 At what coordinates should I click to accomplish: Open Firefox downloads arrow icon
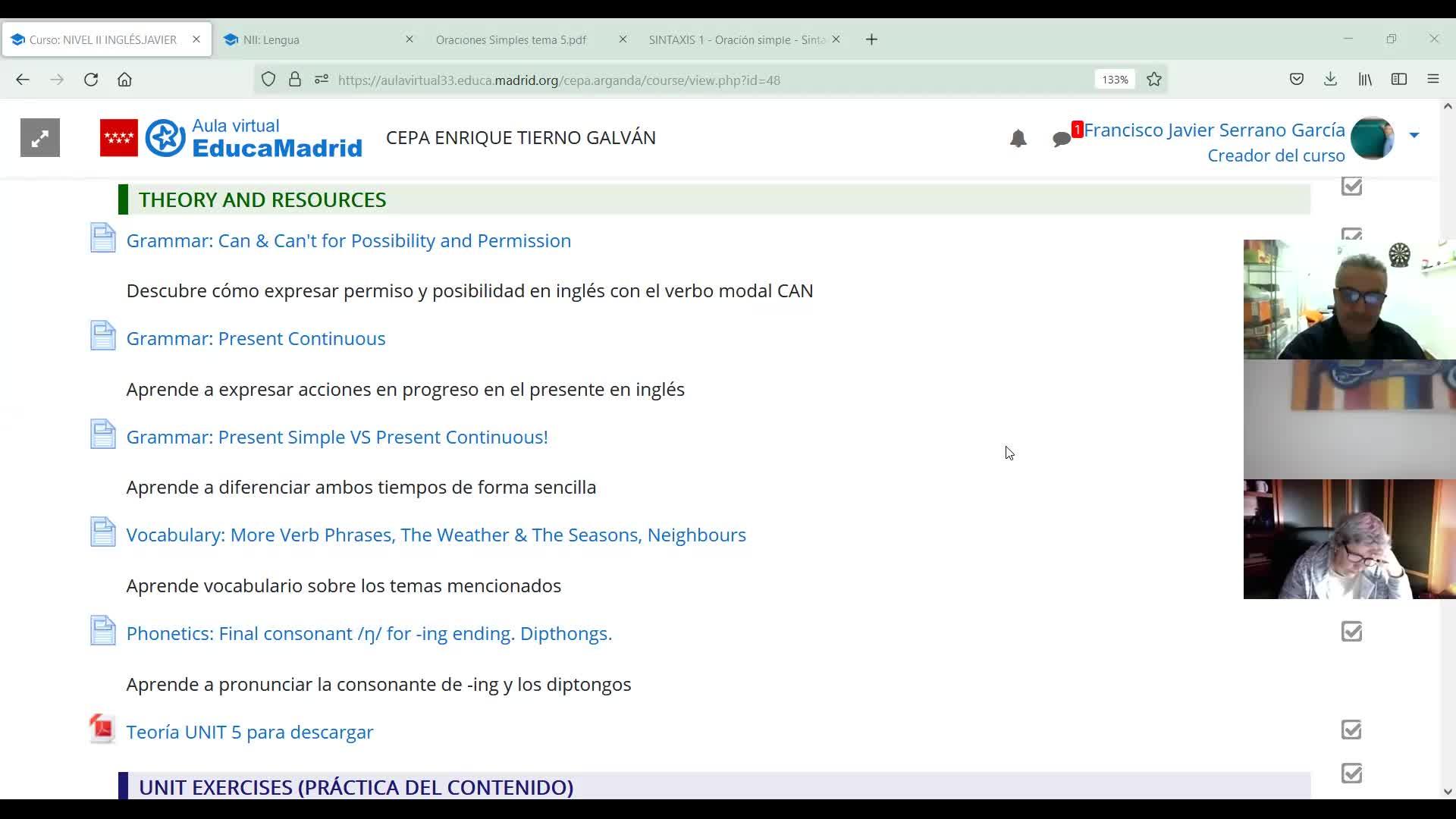click(x=1330, y=80)
